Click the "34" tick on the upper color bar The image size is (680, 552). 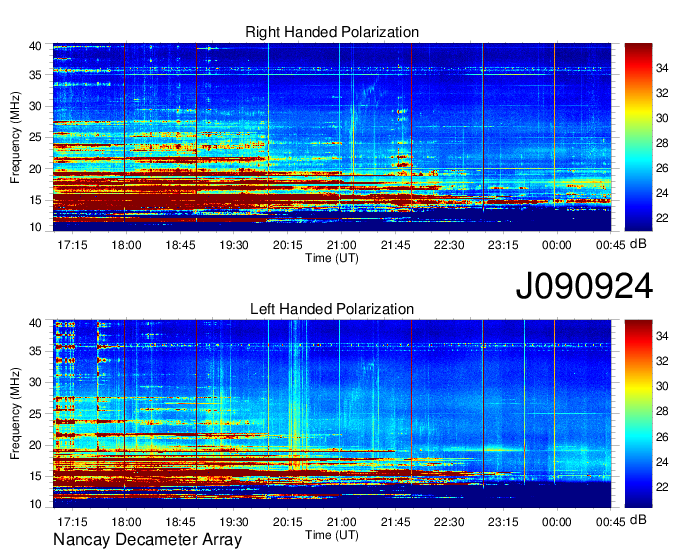[662, 68]
